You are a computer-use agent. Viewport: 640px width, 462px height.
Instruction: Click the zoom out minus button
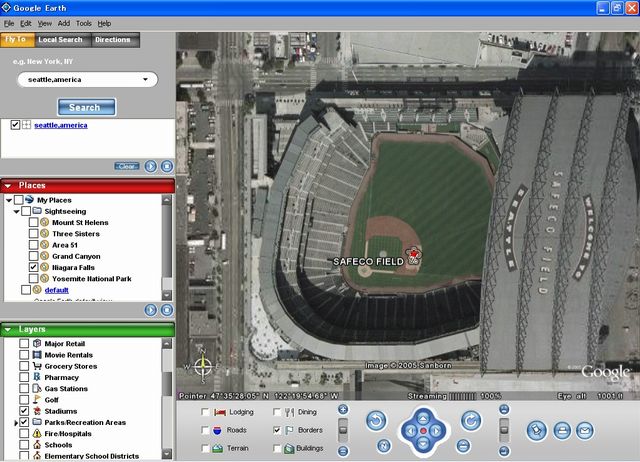pyautogui.click(x=343, y=451)
